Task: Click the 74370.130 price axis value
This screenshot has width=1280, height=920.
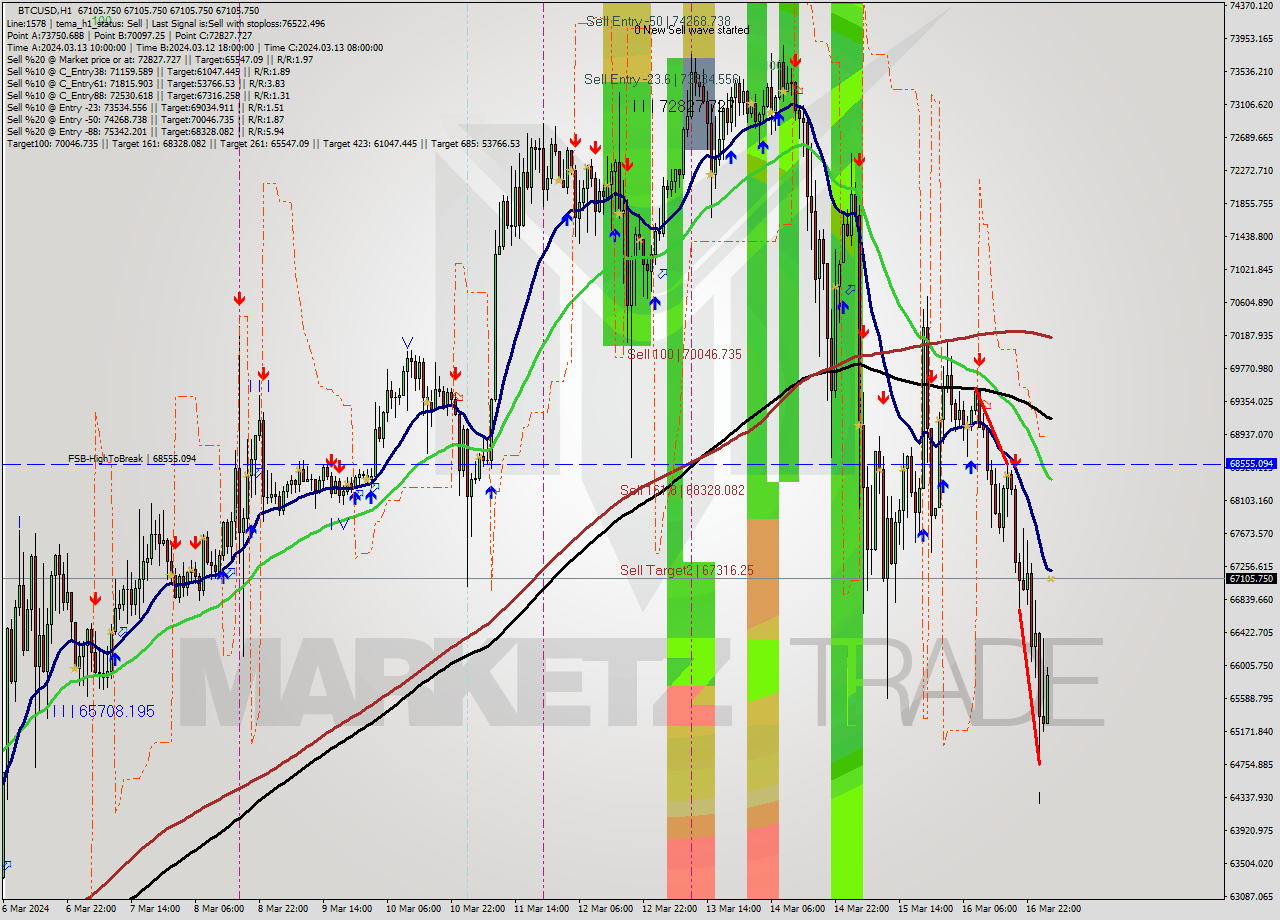Action: pos(1251,6)
